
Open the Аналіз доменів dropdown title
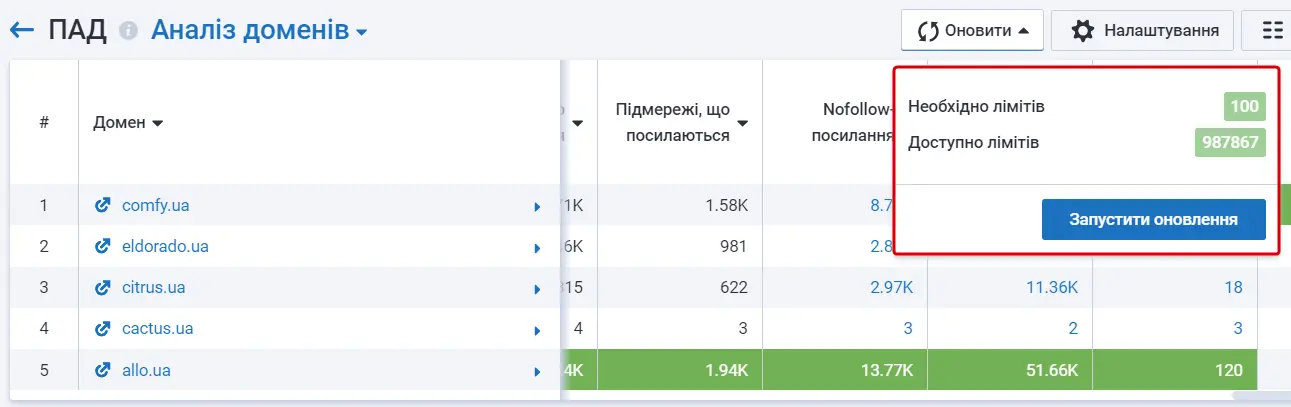259,31
